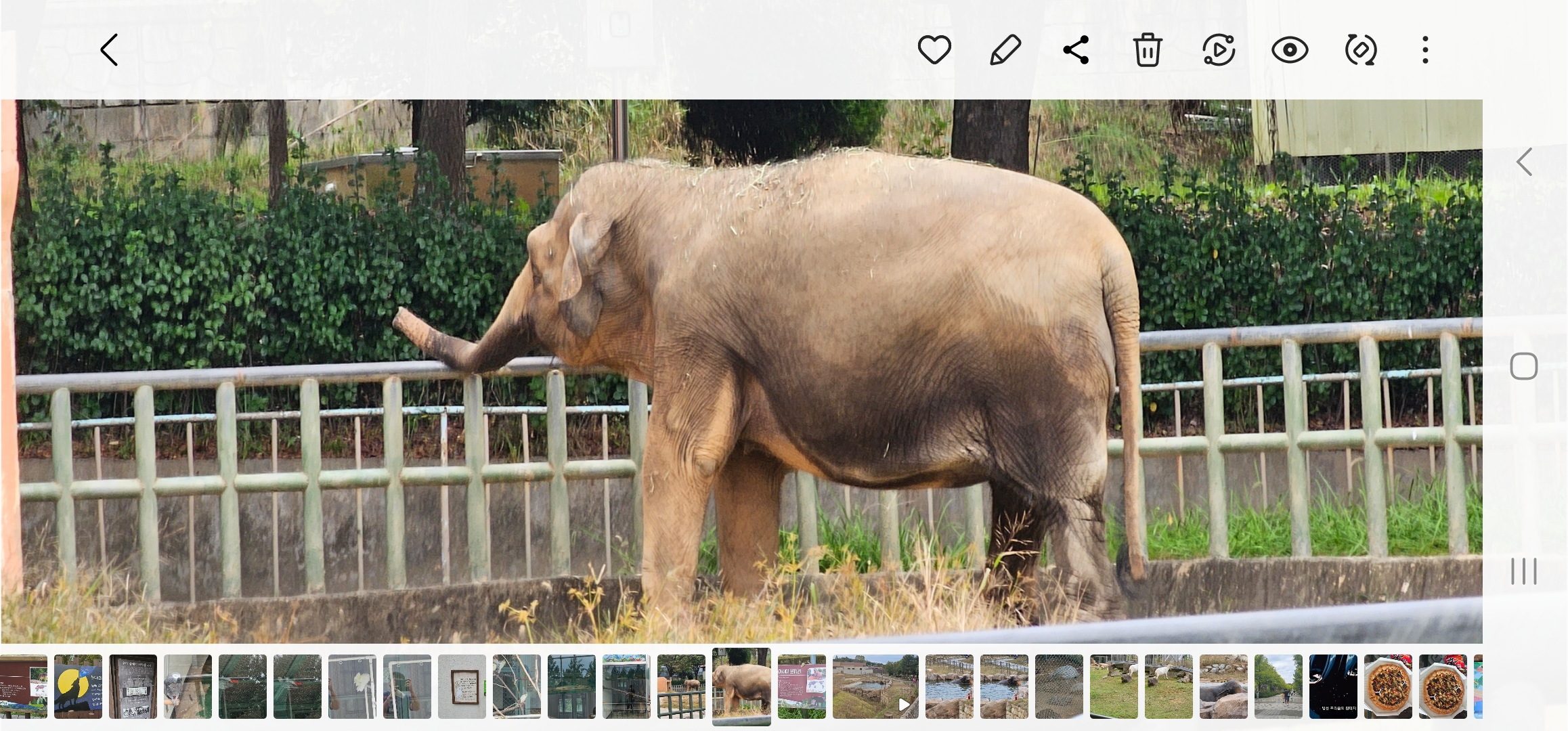The height and width of the screenshot is (731, 1568).
Task: Rotate the photo with the rotate icon
Action: tap(1361, 50)
